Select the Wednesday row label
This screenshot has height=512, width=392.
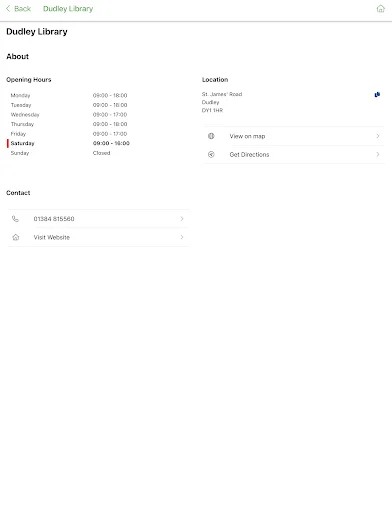[25, 115]
